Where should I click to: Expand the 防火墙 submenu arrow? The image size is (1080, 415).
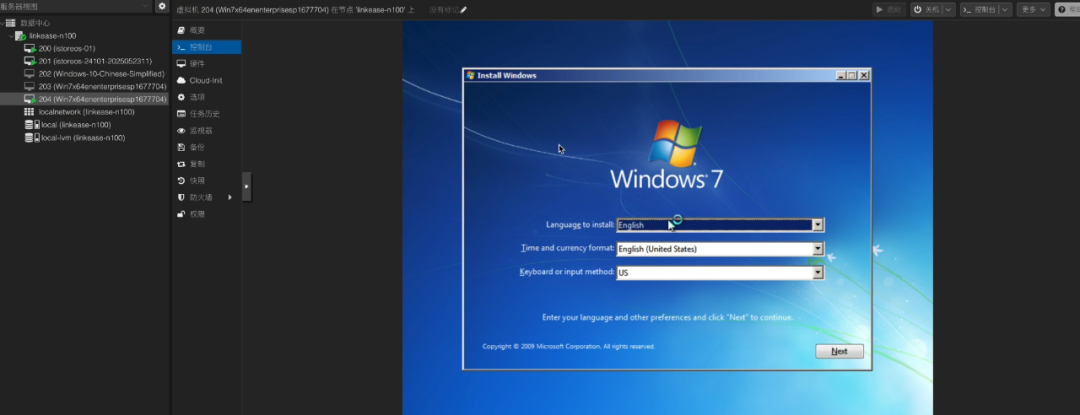(x=230, y=198)
